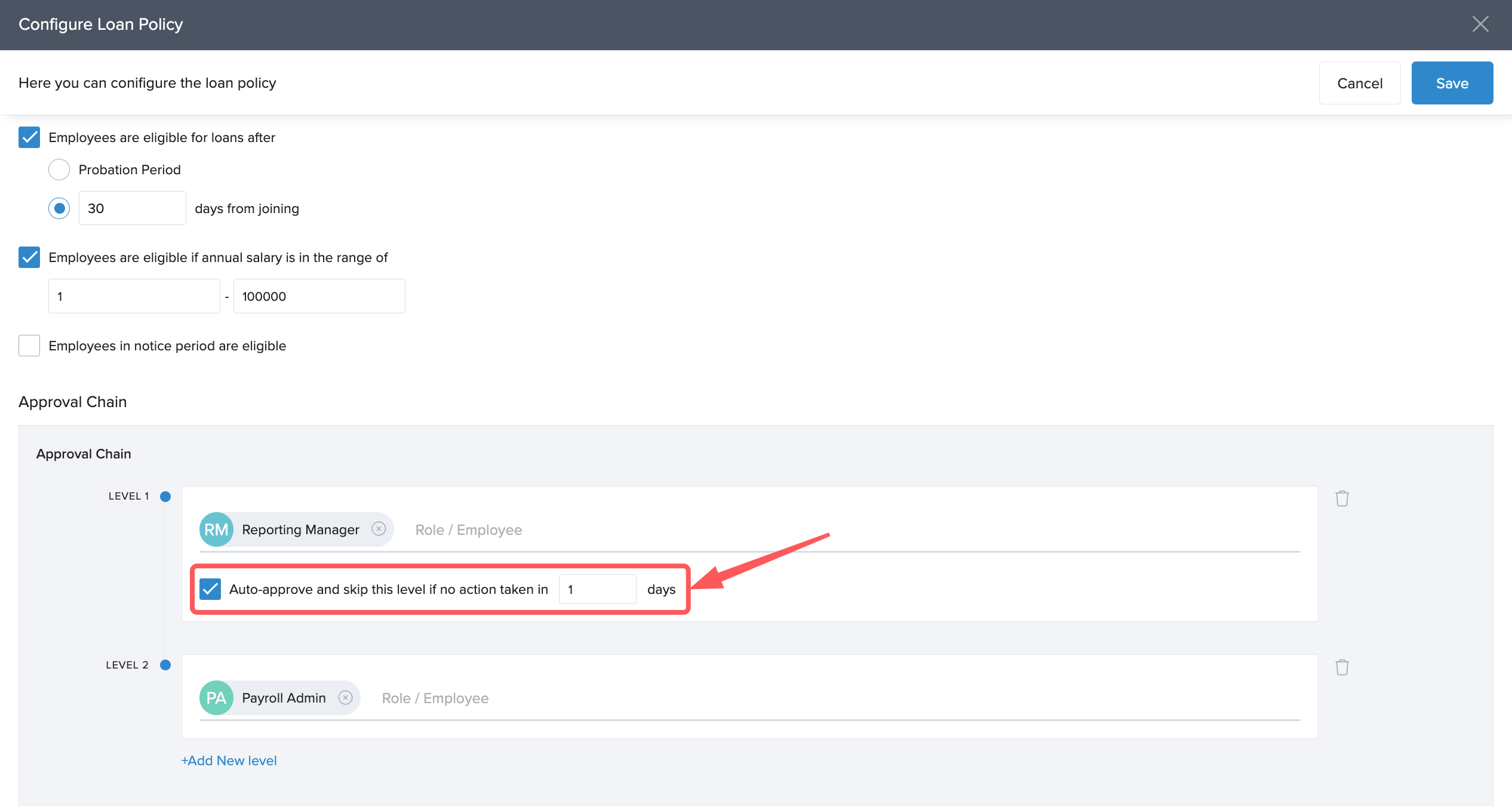Delete Level 1 approval with trash icon

coord(1342,498)
